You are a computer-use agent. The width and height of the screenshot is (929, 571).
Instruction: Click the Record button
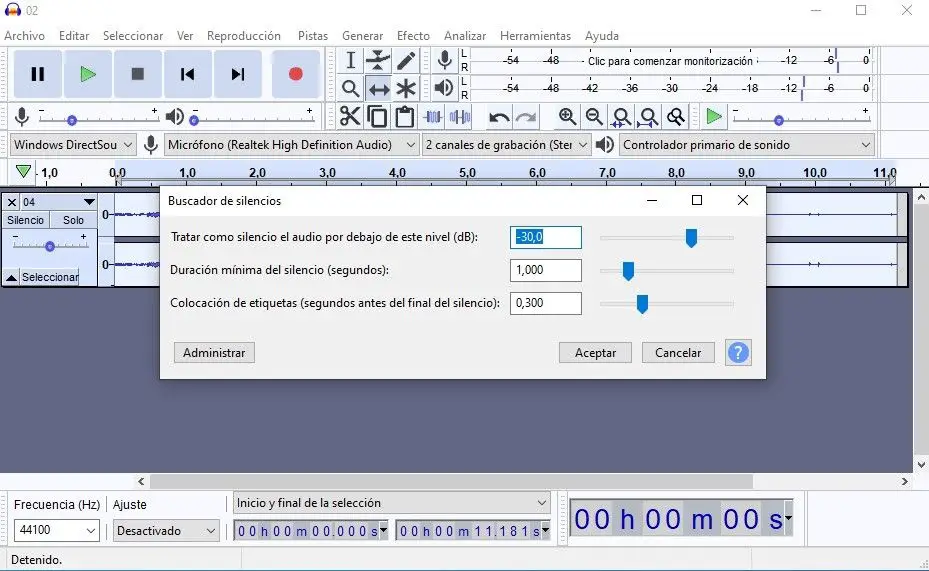[x=295, y=74]
